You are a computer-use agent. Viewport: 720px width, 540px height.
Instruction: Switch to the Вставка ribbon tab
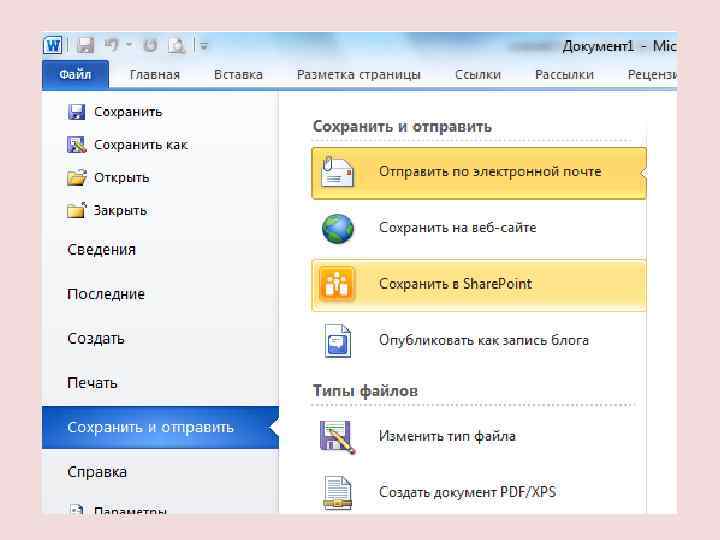point(238,74)
